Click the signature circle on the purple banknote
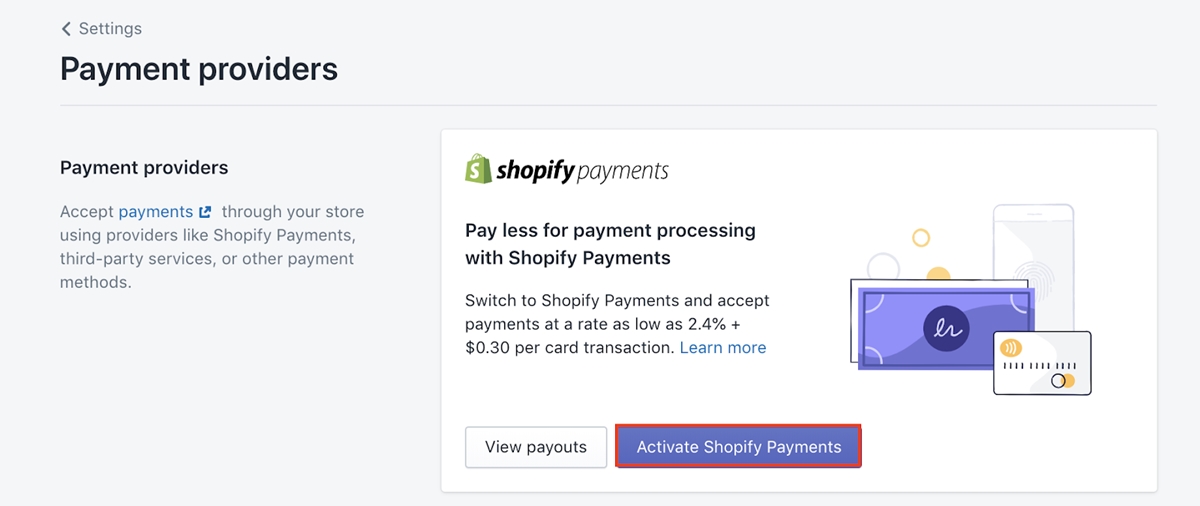1200x506 pixels. tap(946, 328)
